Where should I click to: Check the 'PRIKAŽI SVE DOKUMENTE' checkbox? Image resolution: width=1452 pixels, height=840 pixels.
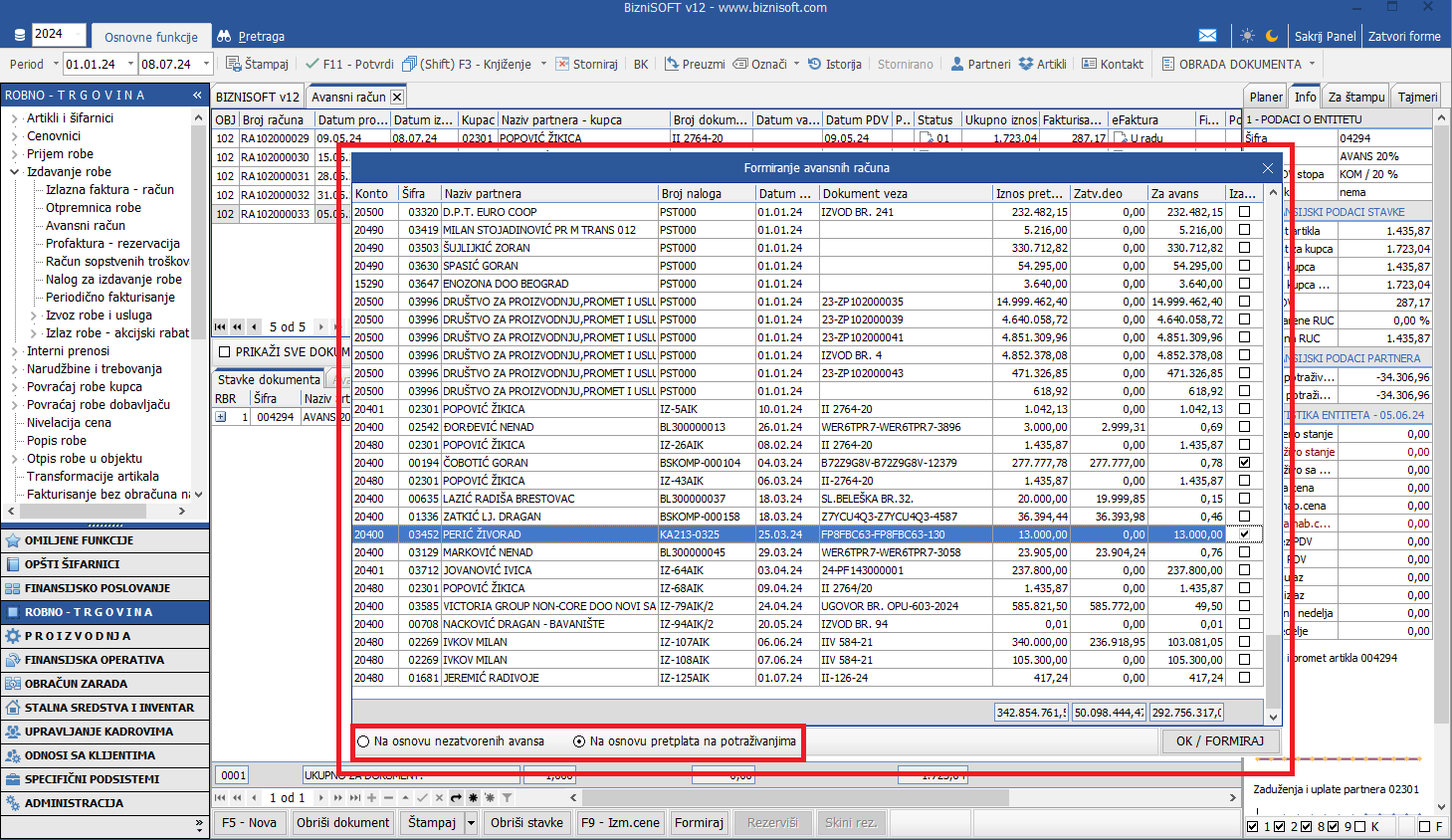pos(225,351)
